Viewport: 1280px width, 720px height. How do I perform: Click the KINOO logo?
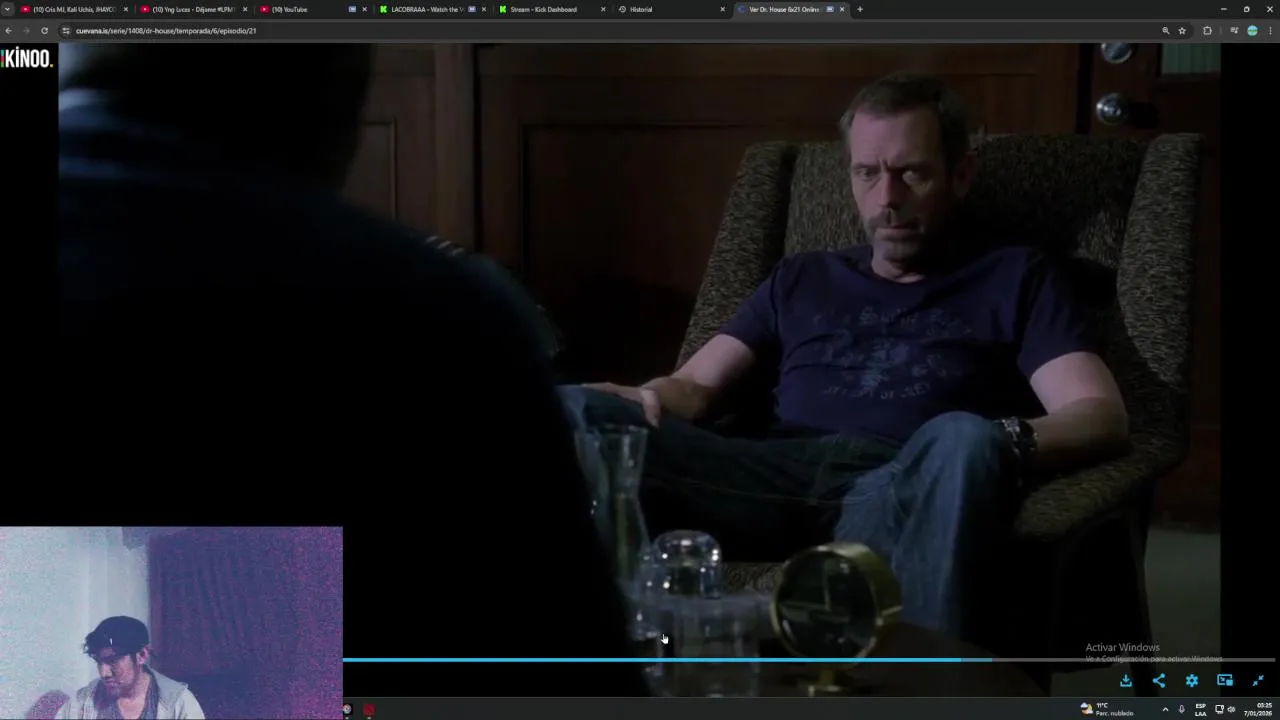coord(27,58)
